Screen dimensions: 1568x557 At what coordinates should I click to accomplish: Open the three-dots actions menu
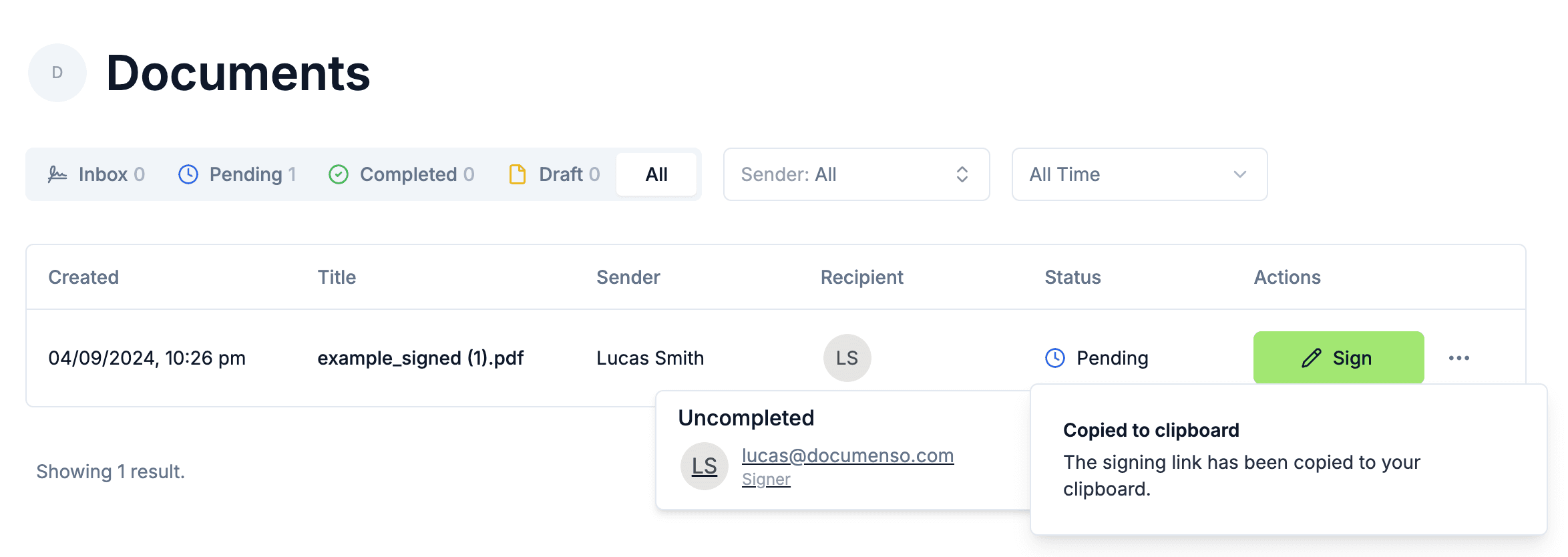tap(1459, 358)
